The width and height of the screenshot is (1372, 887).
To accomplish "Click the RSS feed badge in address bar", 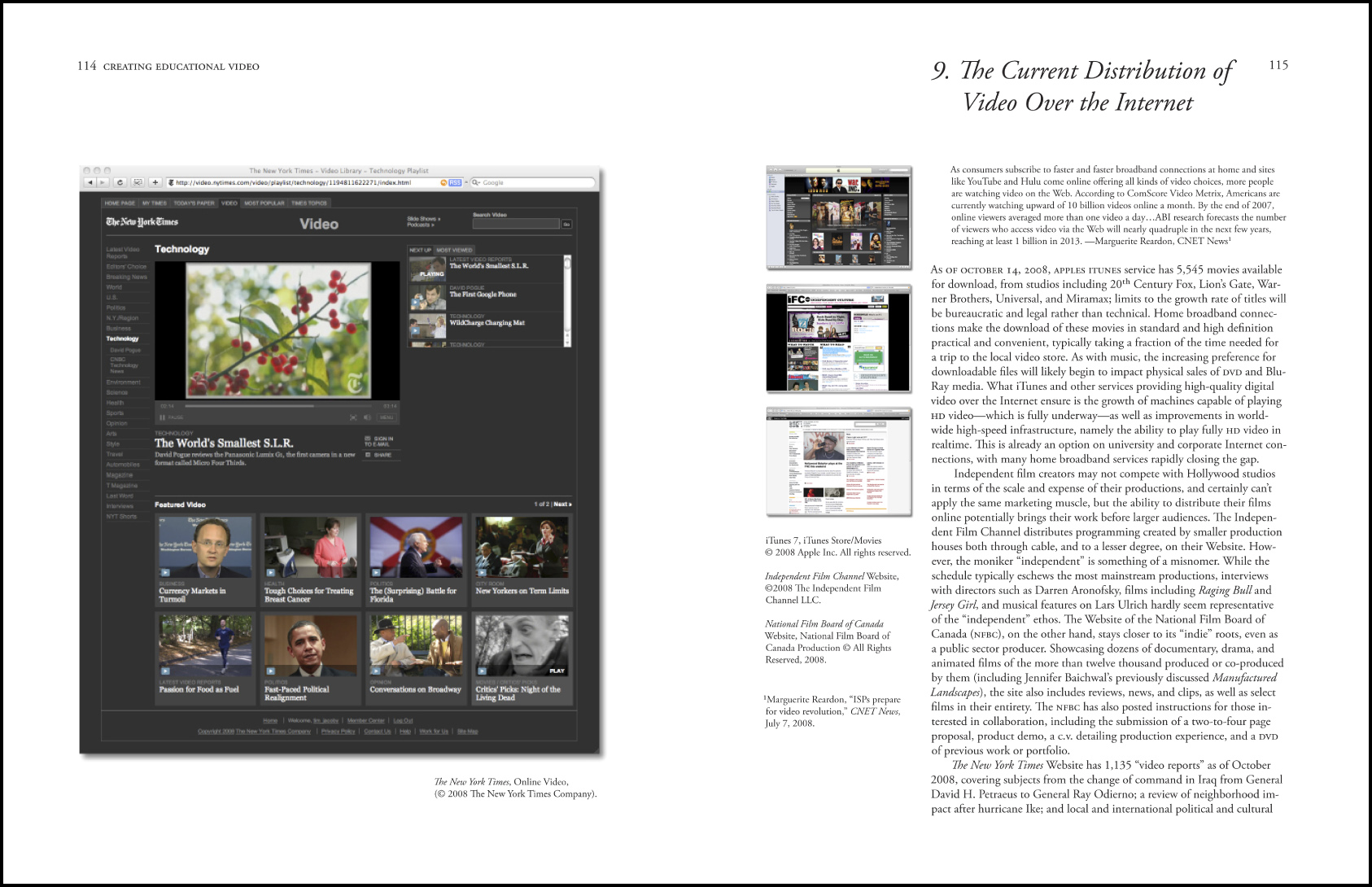I will pos(455,183).
